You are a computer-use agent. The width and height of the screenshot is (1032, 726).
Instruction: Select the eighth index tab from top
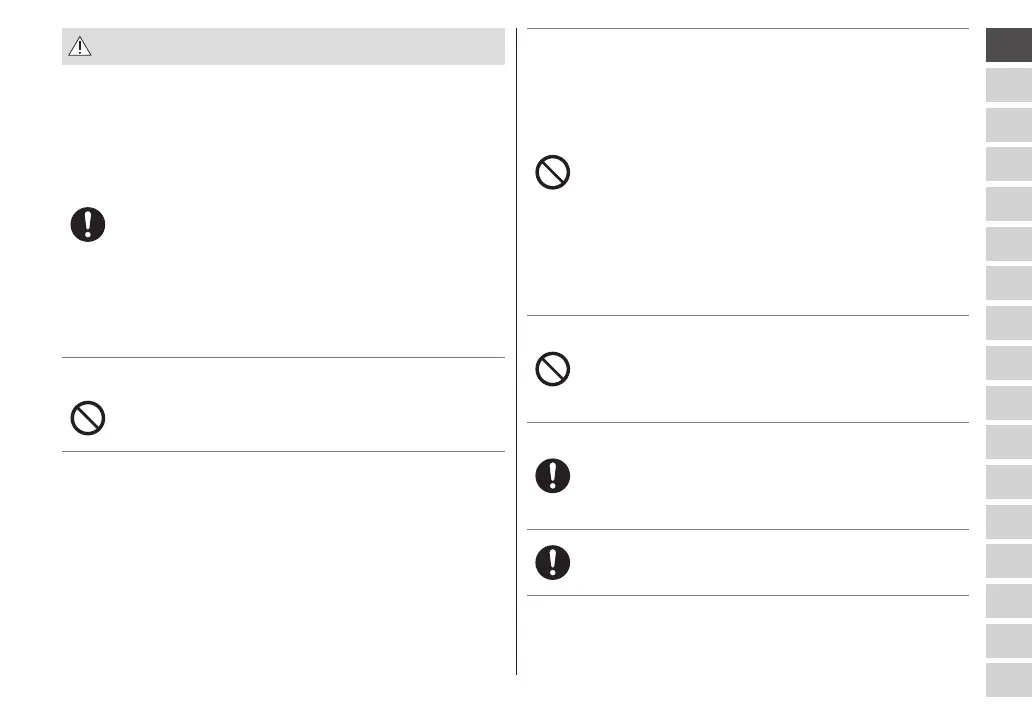[x=1008, y=323]
